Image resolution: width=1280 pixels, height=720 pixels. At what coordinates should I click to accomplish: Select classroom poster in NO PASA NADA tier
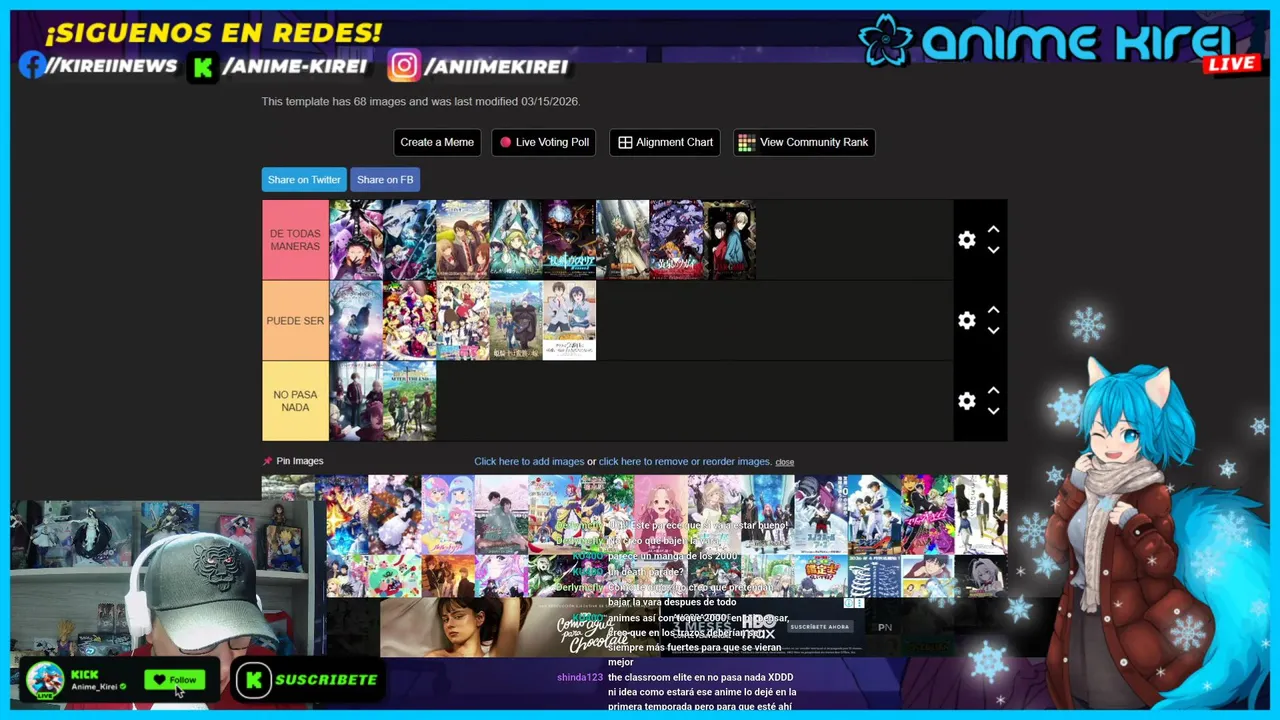[356, 401]
